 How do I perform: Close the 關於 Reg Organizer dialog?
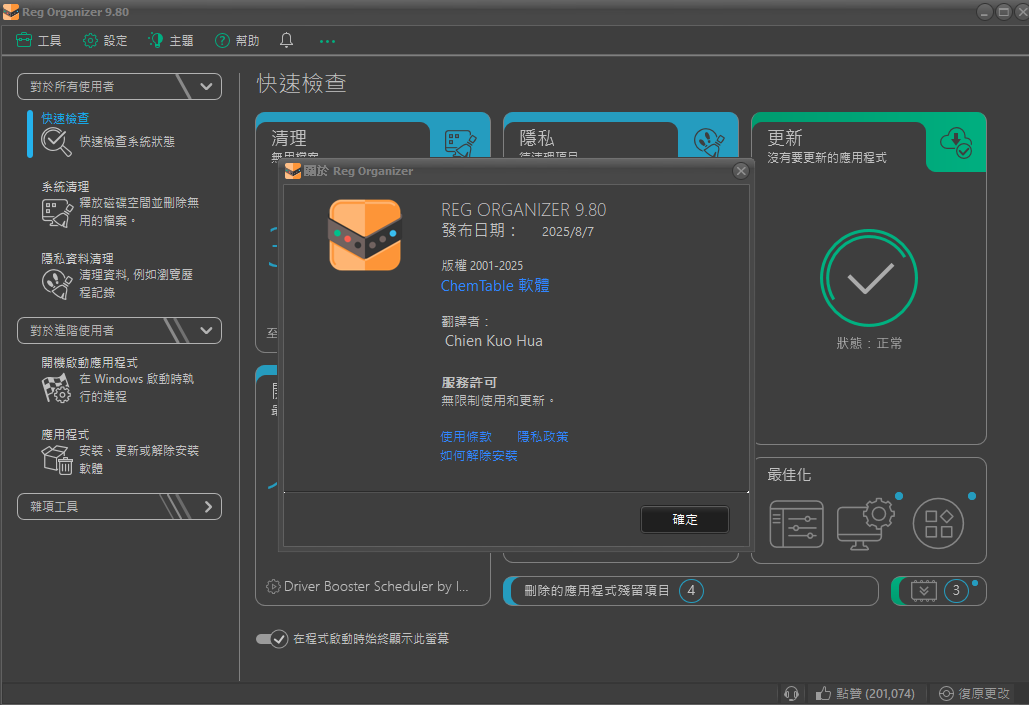point(741,171)
